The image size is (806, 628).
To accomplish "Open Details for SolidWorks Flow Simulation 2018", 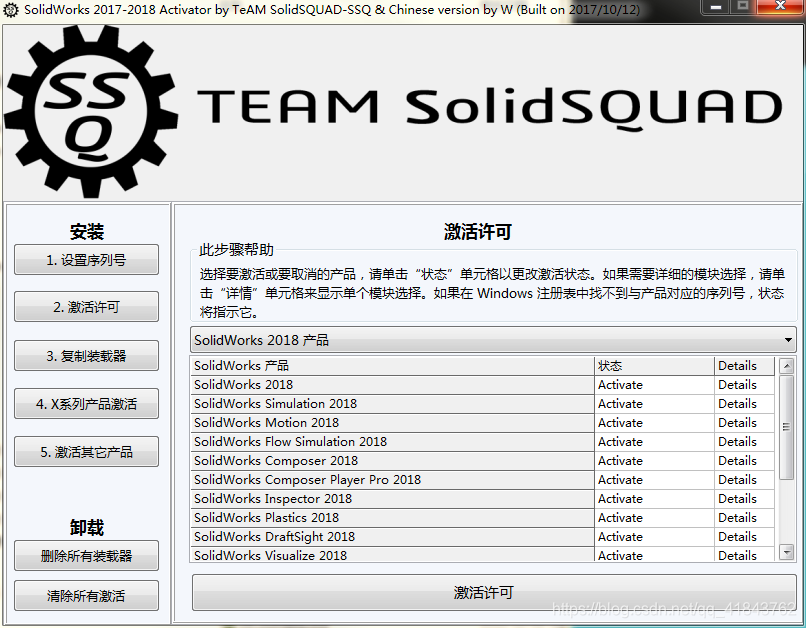I will [x=744, y=442].
